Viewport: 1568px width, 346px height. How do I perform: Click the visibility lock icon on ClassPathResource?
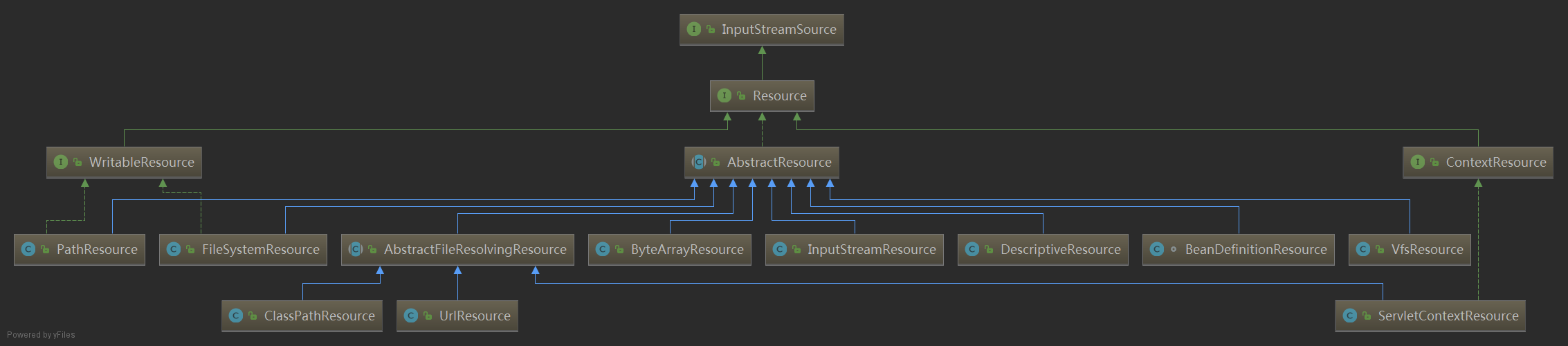[253, 316]
